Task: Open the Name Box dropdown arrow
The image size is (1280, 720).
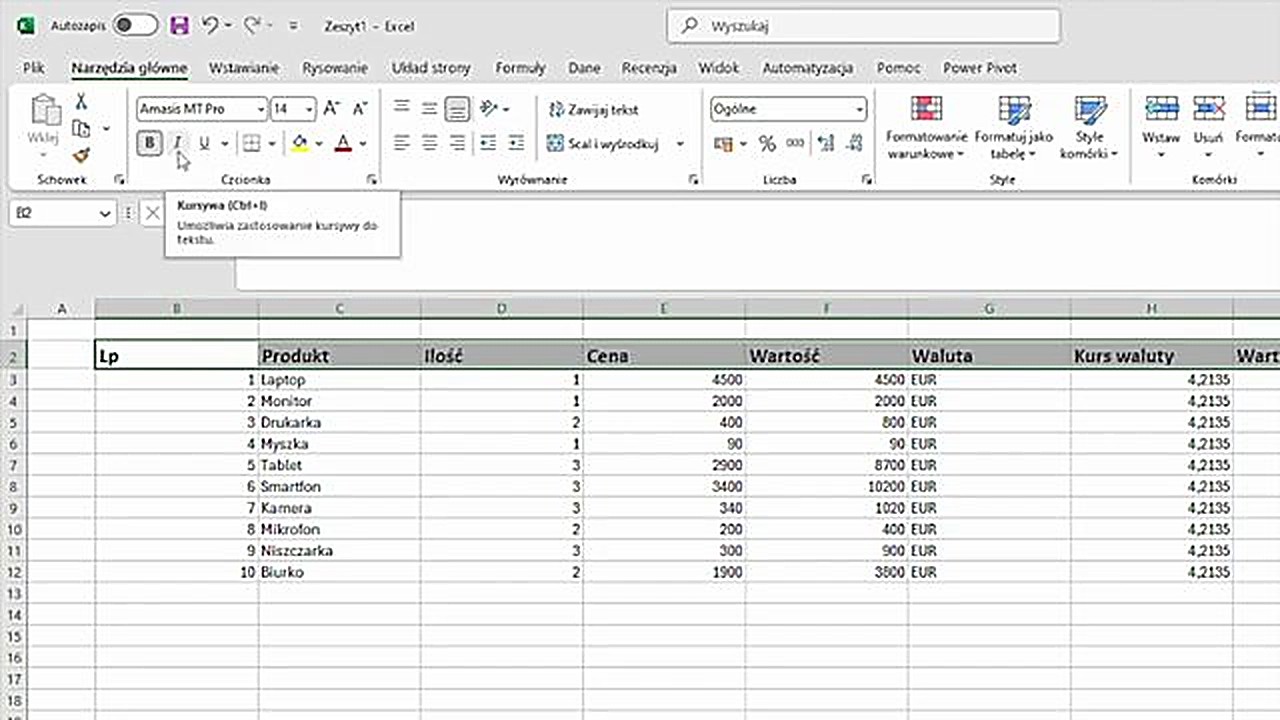Action: (106, 213)
